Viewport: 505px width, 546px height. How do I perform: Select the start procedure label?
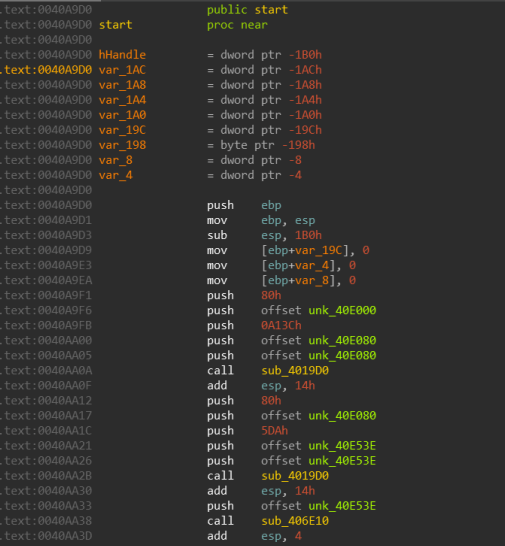[116, 25]
